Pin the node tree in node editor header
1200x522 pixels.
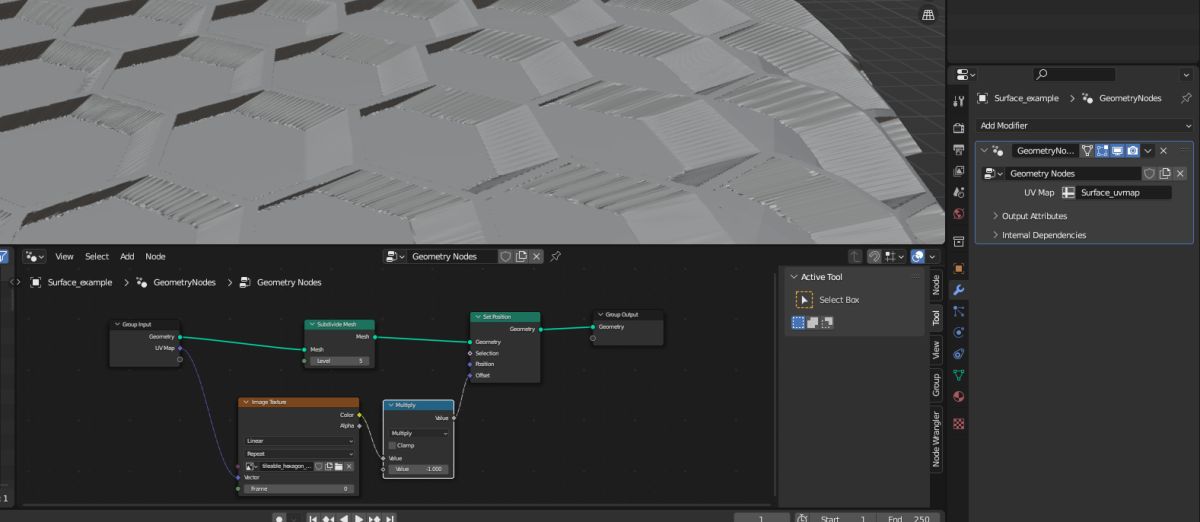click(555, 257)
